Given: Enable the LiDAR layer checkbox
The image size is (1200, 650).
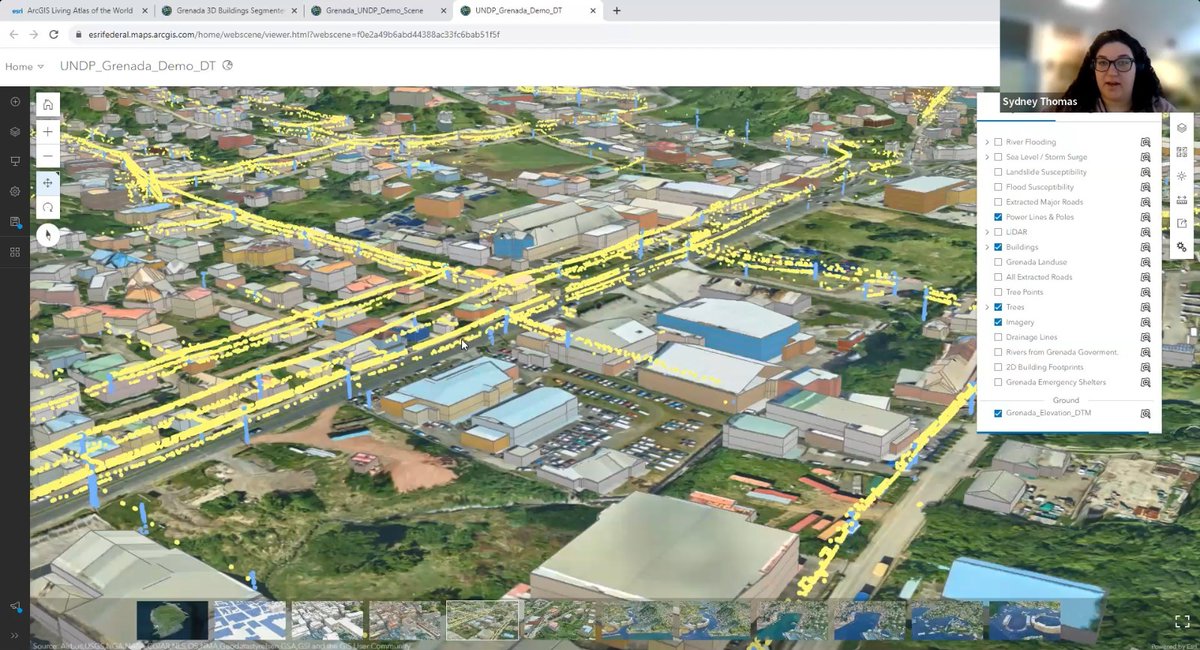Looking at the screenshot, I should (998, 232).
